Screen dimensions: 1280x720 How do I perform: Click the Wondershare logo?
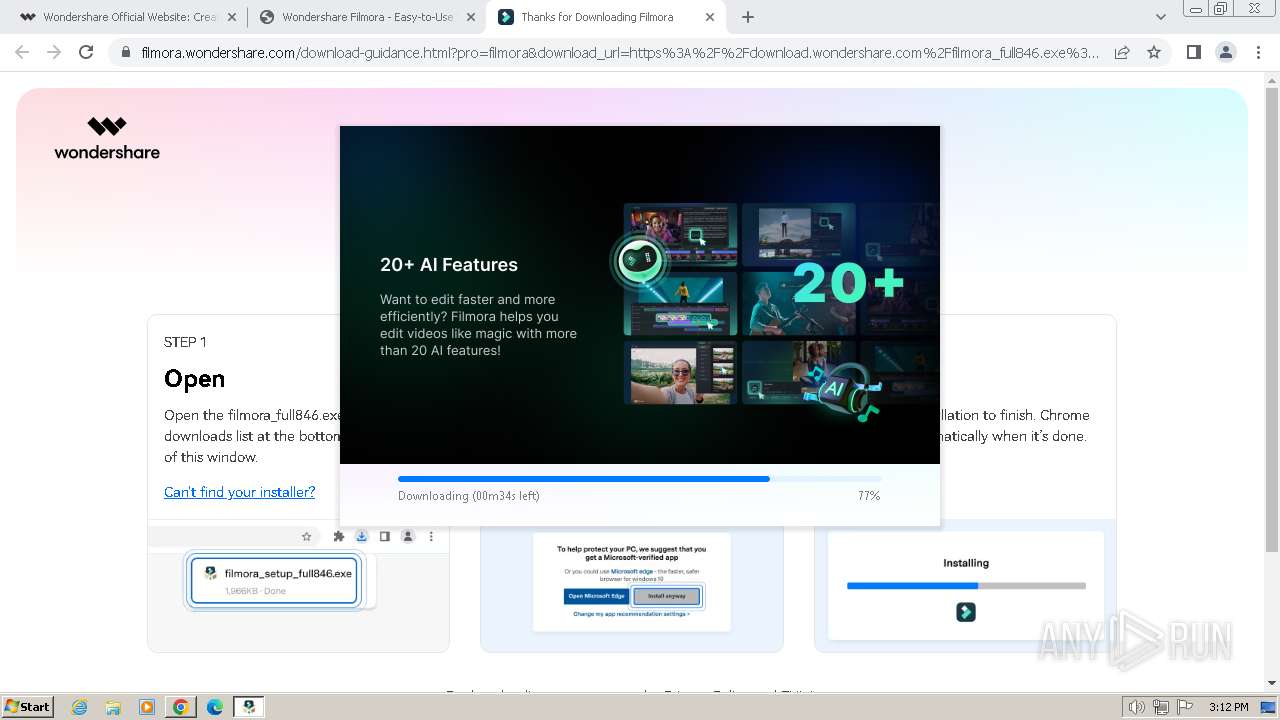(107, 138)
